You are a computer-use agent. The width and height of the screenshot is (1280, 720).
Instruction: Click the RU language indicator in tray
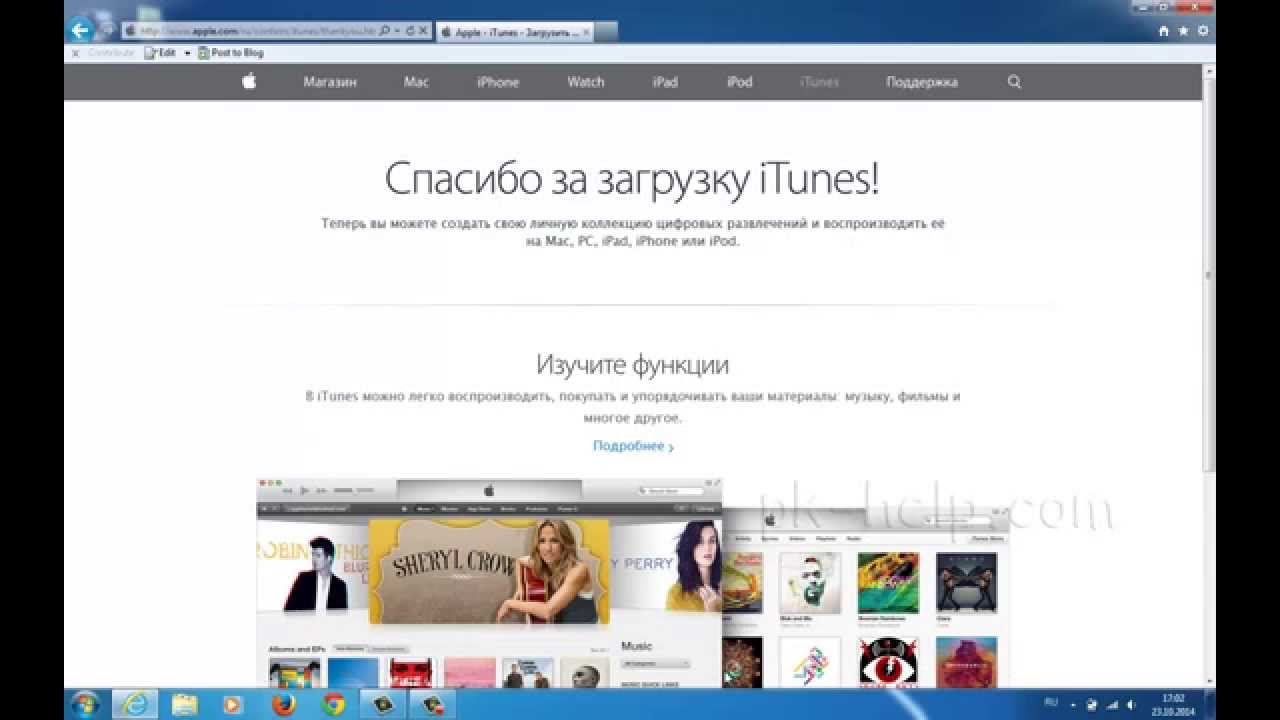pyautogui.click(x=1051, y=703)
